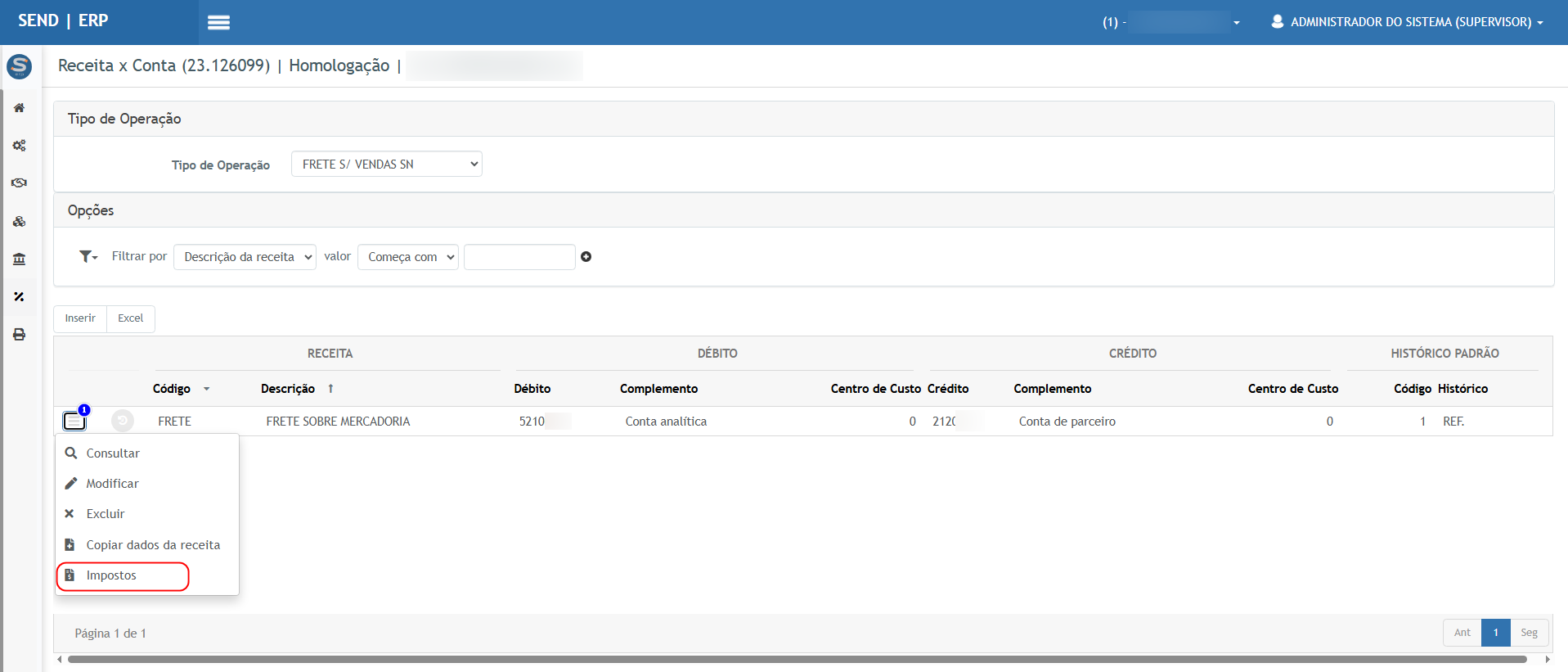Export using the Excel button
Image resolution: width=1568 pixels, height=672 pixels.
[130, 318]
